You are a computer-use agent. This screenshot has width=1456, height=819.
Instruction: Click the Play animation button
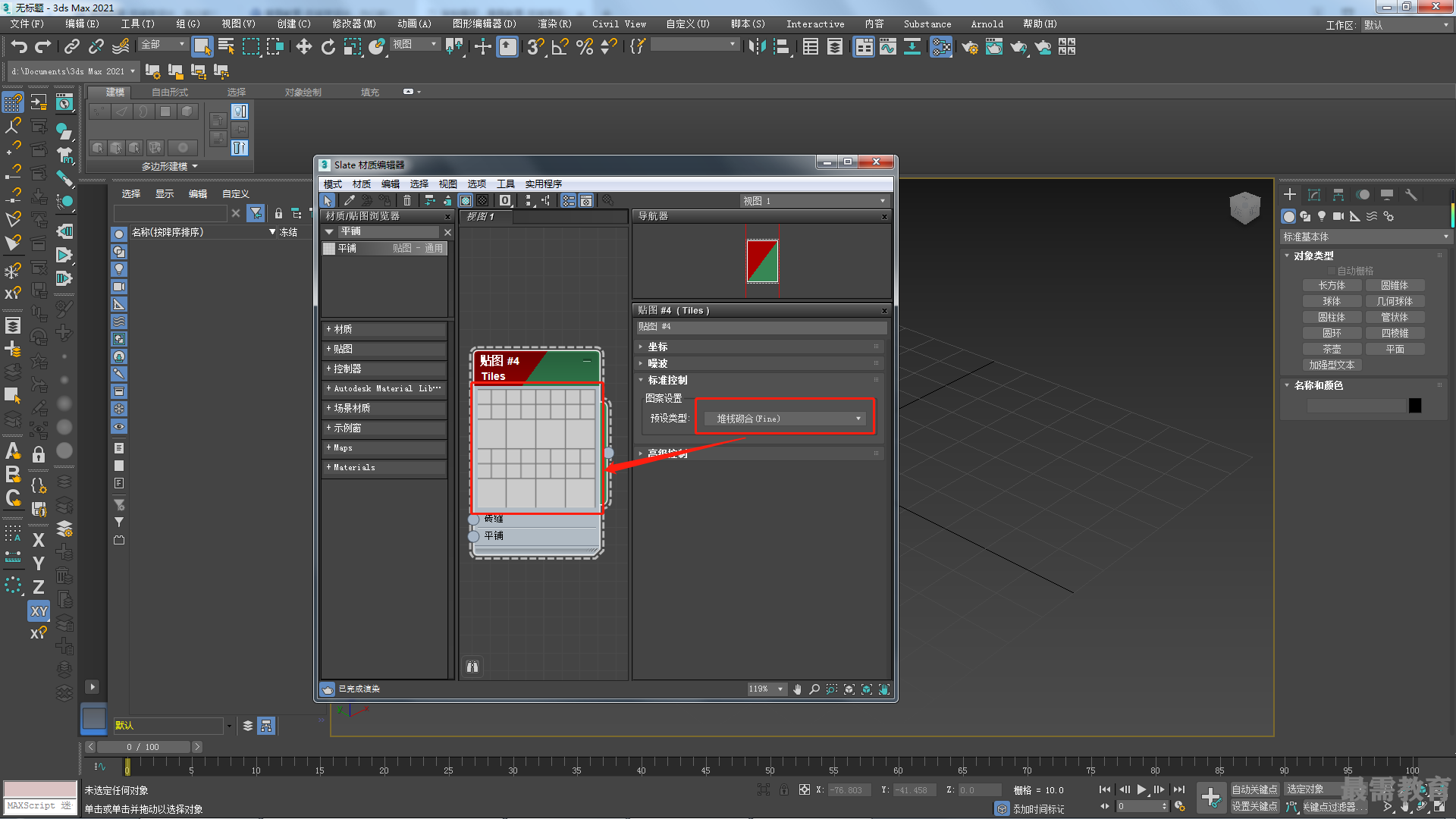point(1141,789)
